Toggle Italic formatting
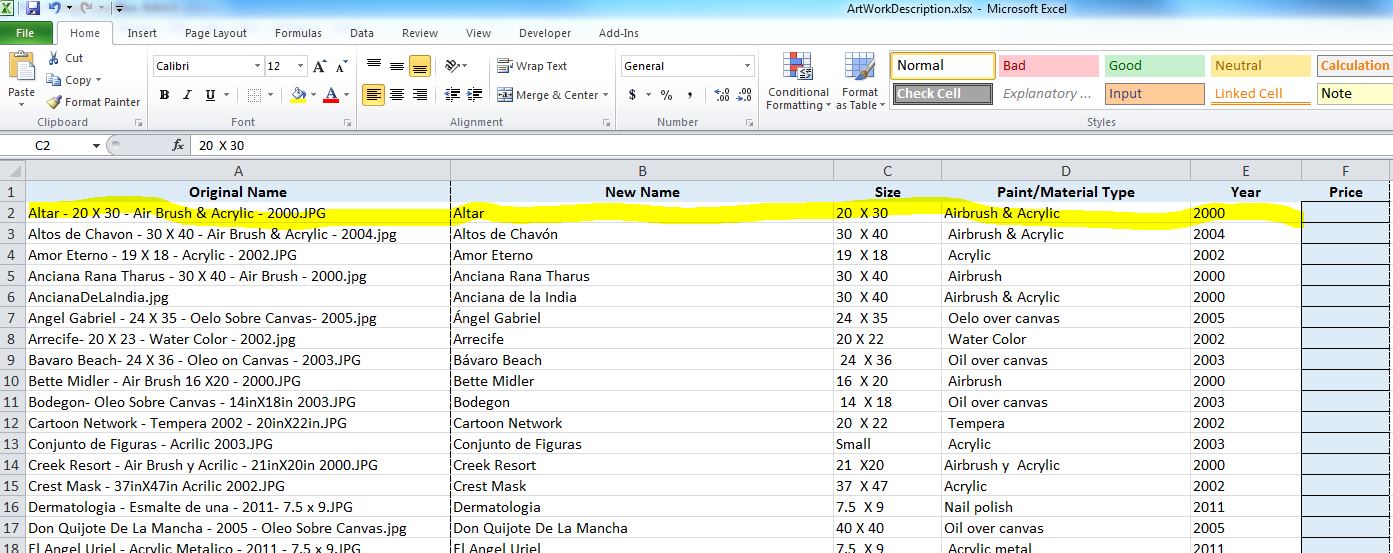Screen dimensions: 1393x553 click(186, 95)
